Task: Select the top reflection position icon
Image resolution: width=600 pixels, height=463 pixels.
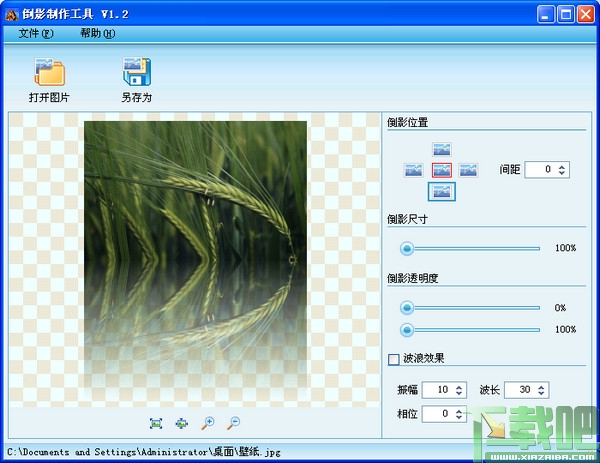Action: pos(442,149)
